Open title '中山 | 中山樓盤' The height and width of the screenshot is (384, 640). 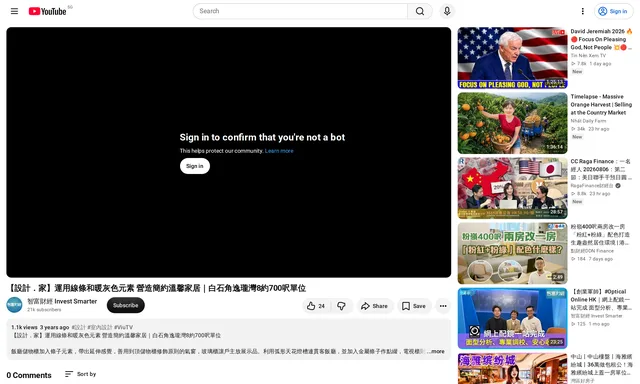601,365
